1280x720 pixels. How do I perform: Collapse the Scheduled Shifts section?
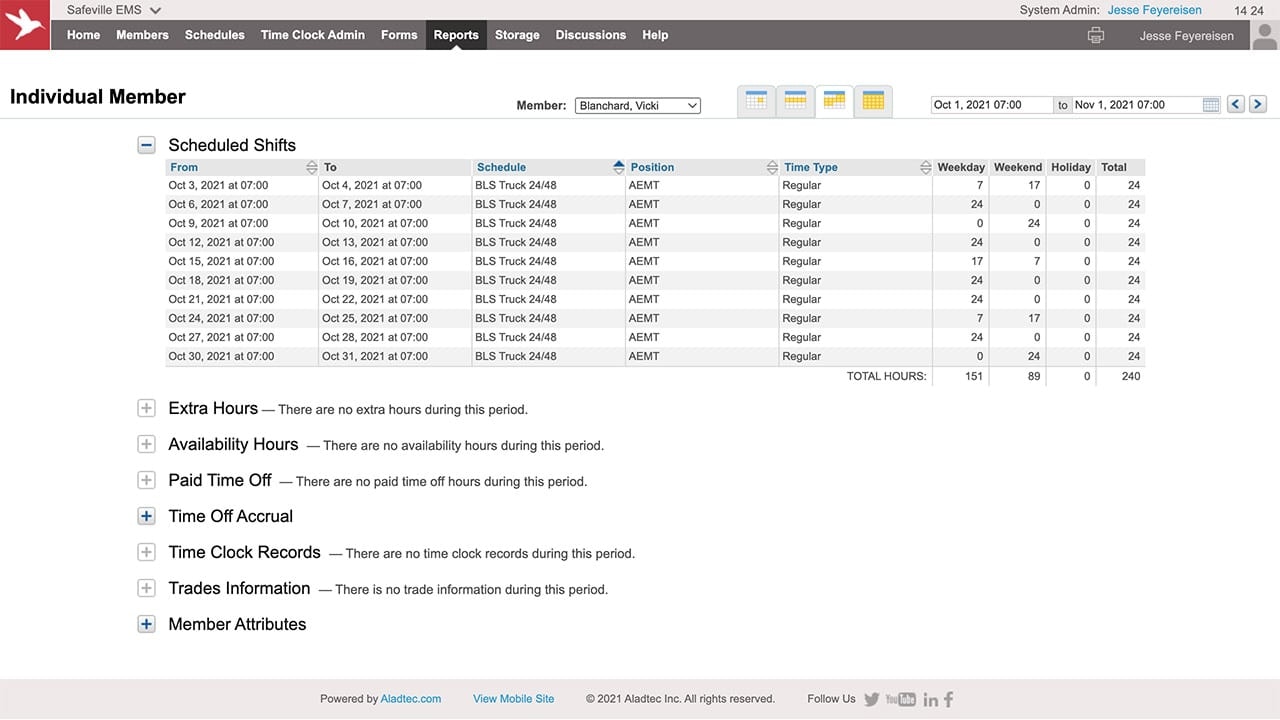146,145
